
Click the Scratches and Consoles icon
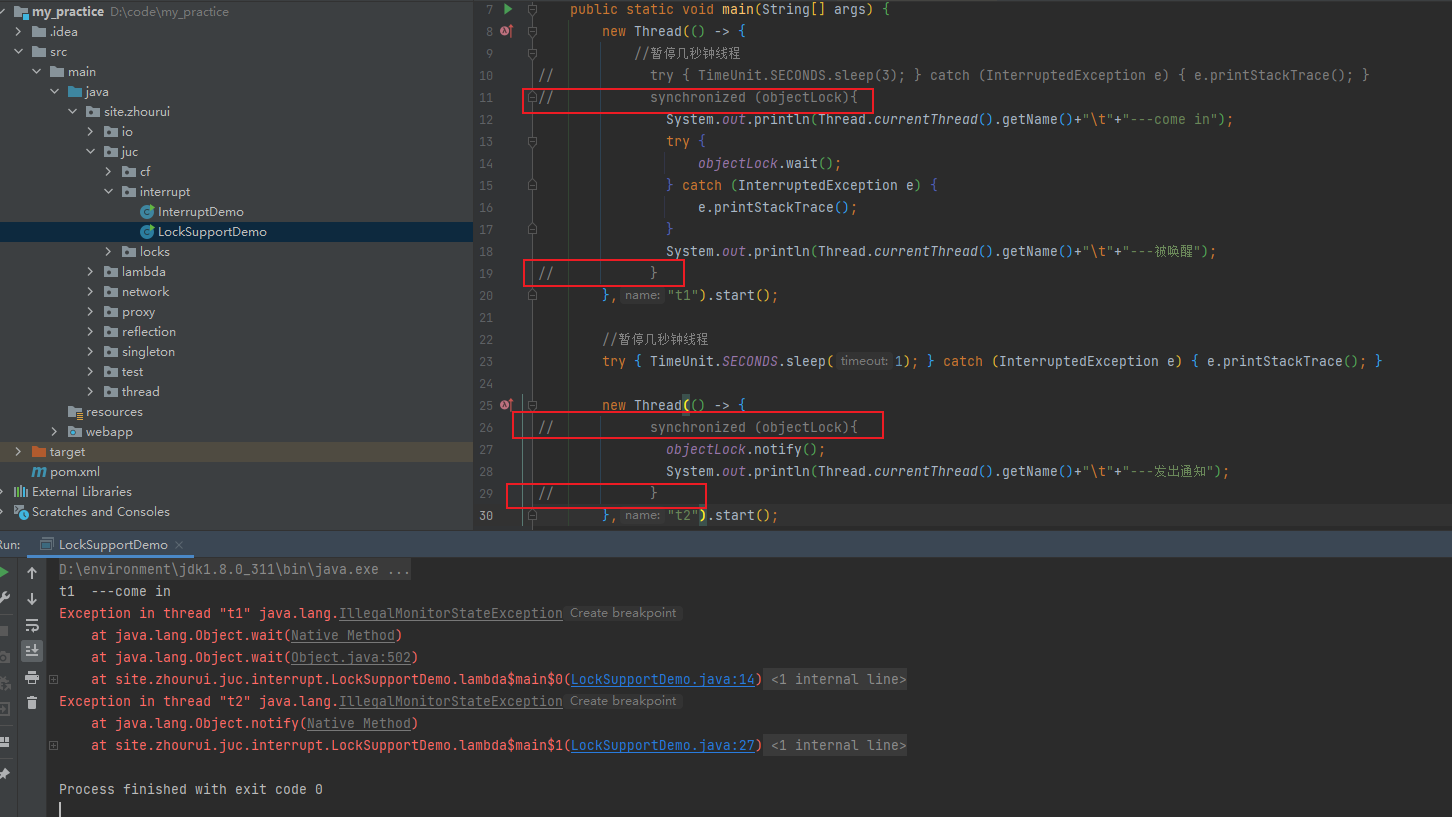point(21,512)
